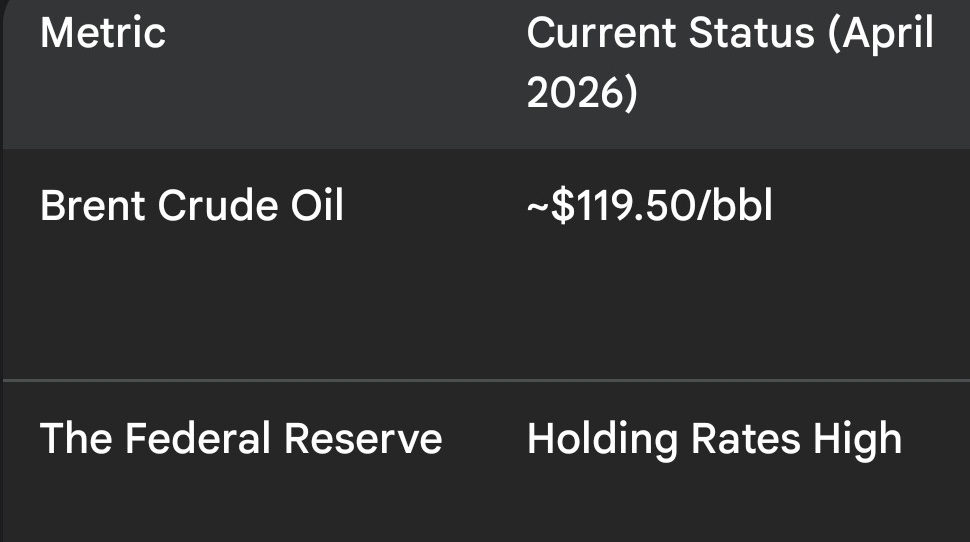The height and width of the screenshot is (542, 970).
Task: Select the Brent Crude Oil cell
Action: coord(192,205)
